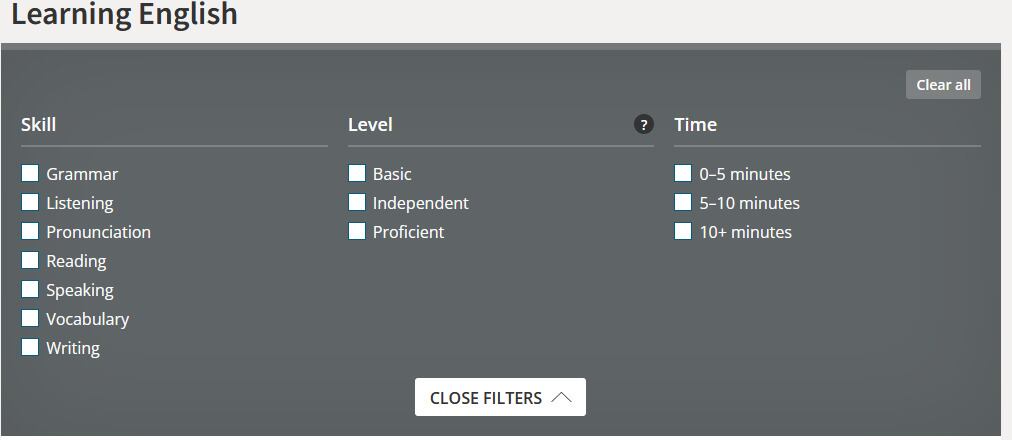This screenshot has height=440, width=1012.
Task: Select the Basic level checkbox
Action: pos(357,173)
